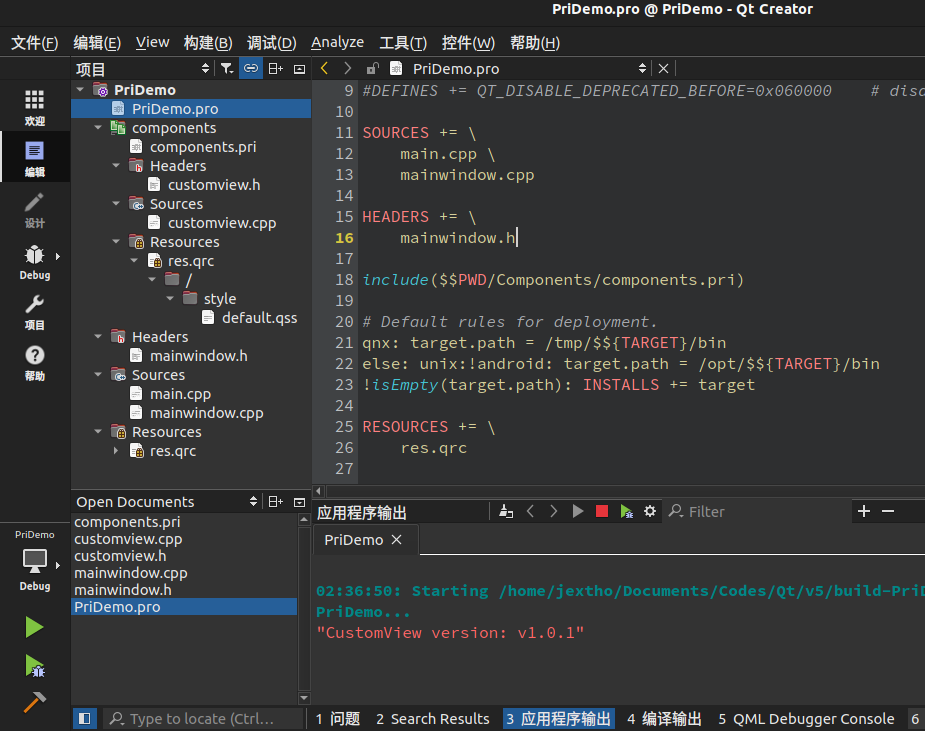This screenshot has height=731, width=925.
Task: Switch to the 编译输出 output tab
Action: pyautogui.click(x=663, y=718)
